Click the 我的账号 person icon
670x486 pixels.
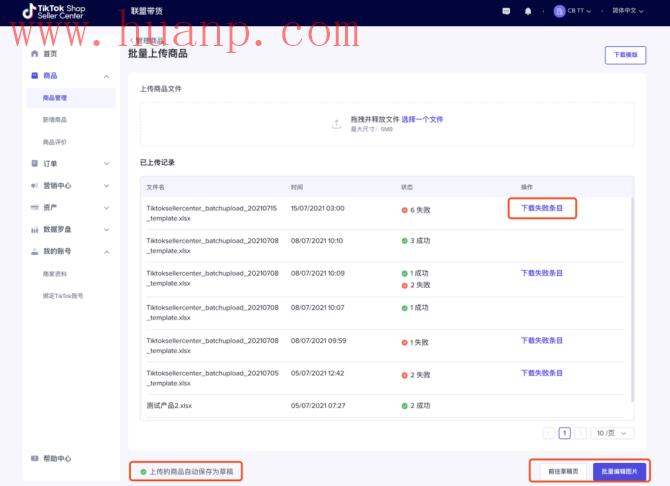click(35, 251)
